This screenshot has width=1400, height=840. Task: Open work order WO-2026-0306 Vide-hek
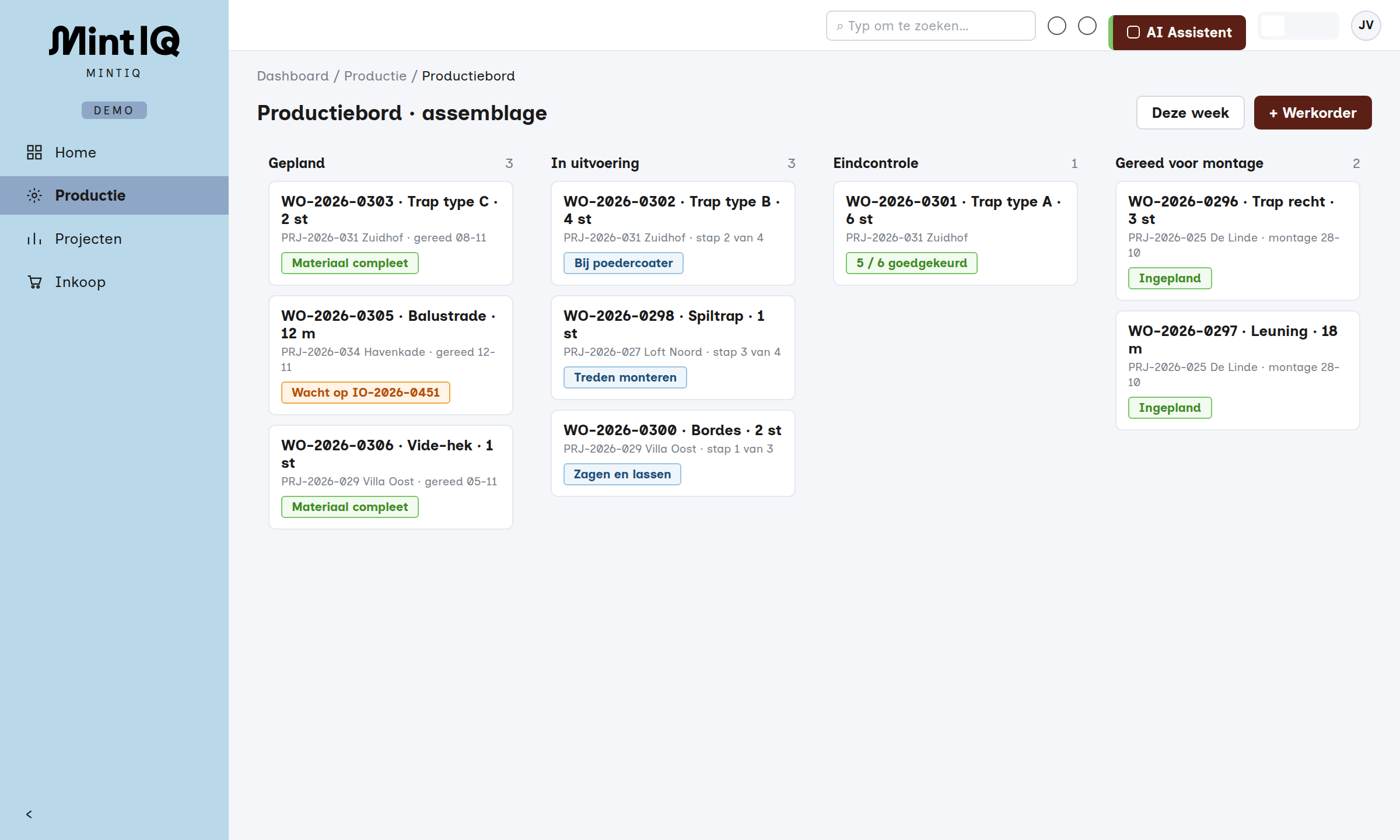click(x=391, y=477)
